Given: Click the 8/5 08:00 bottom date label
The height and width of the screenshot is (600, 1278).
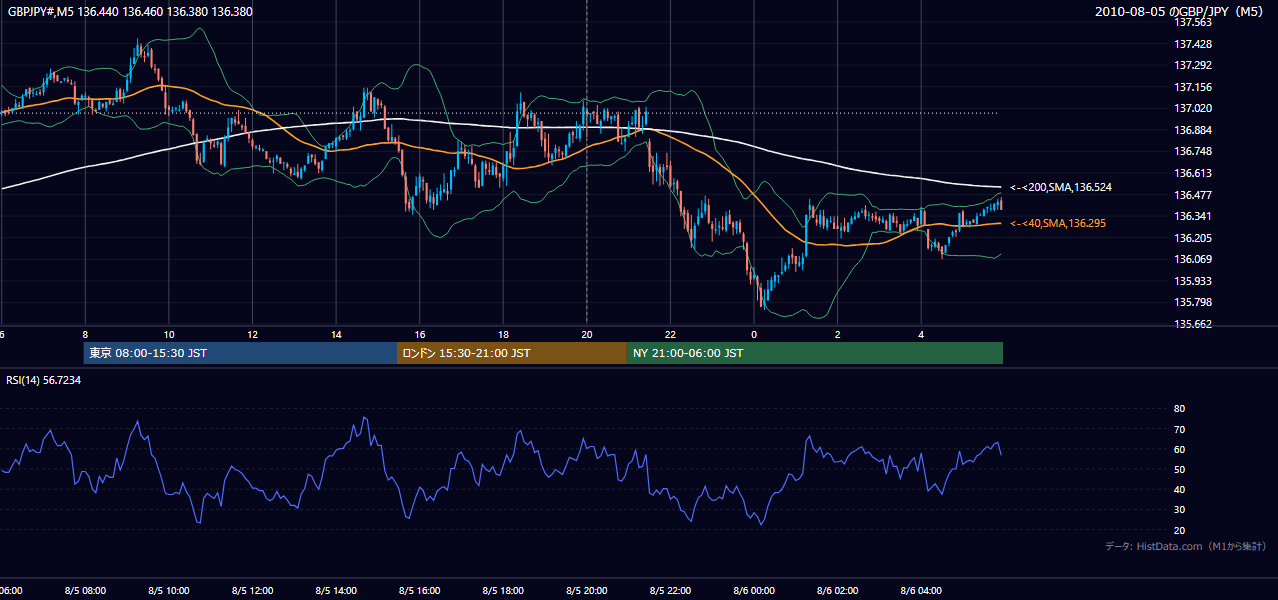Looking at the screenshot, I should (85, 591).
